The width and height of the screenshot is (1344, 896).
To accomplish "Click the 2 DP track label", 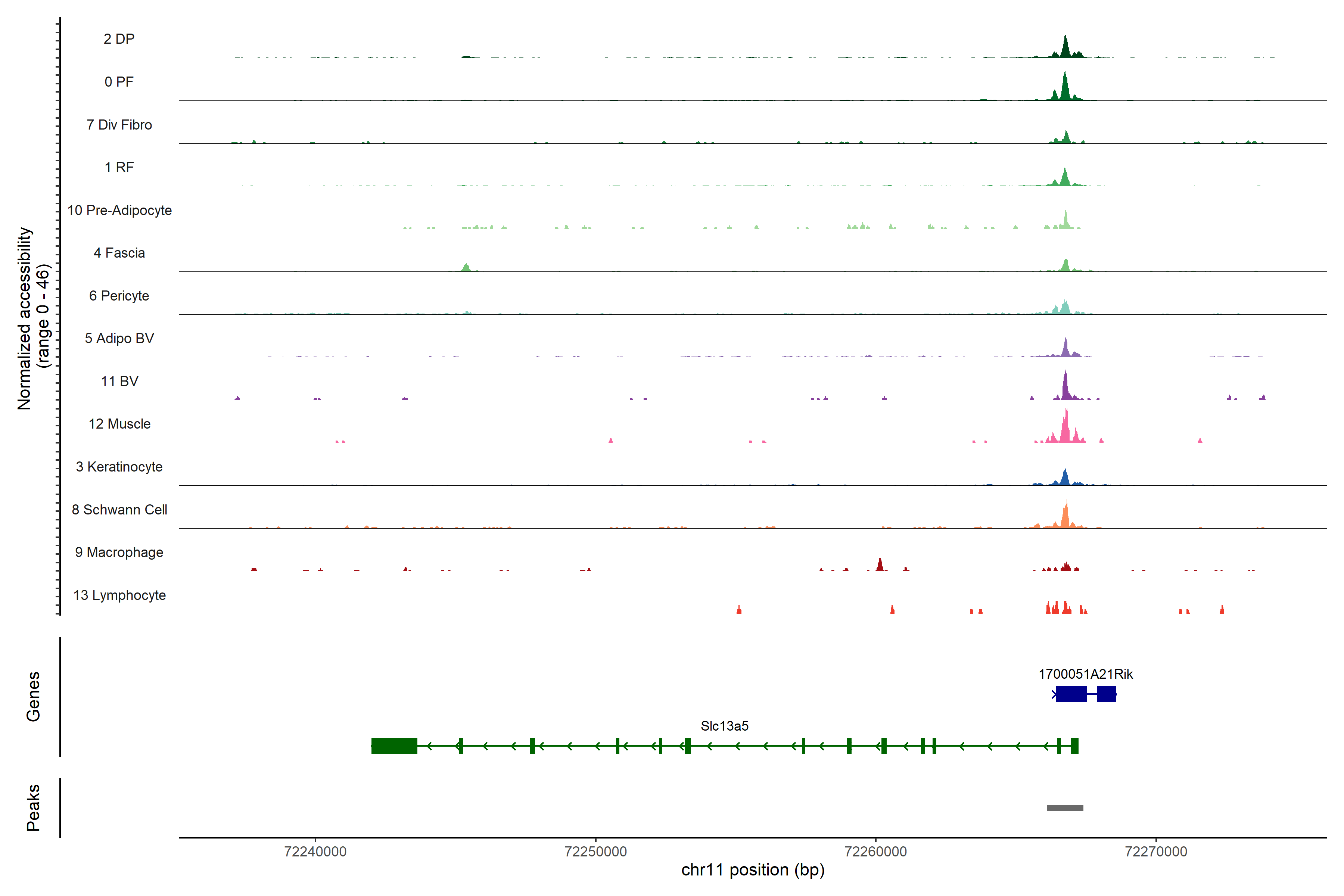I will point(119,39).
